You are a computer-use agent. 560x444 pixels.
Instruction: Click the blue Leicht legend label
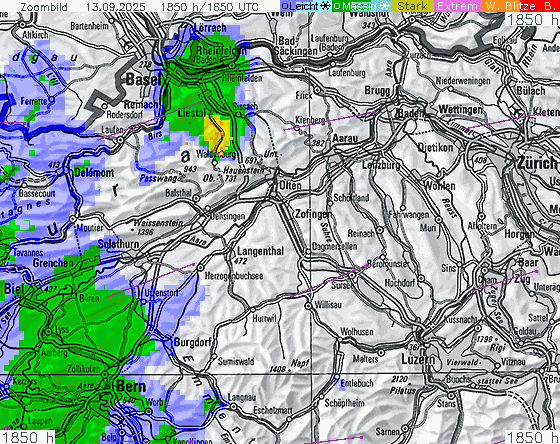(x=304, y=6)
